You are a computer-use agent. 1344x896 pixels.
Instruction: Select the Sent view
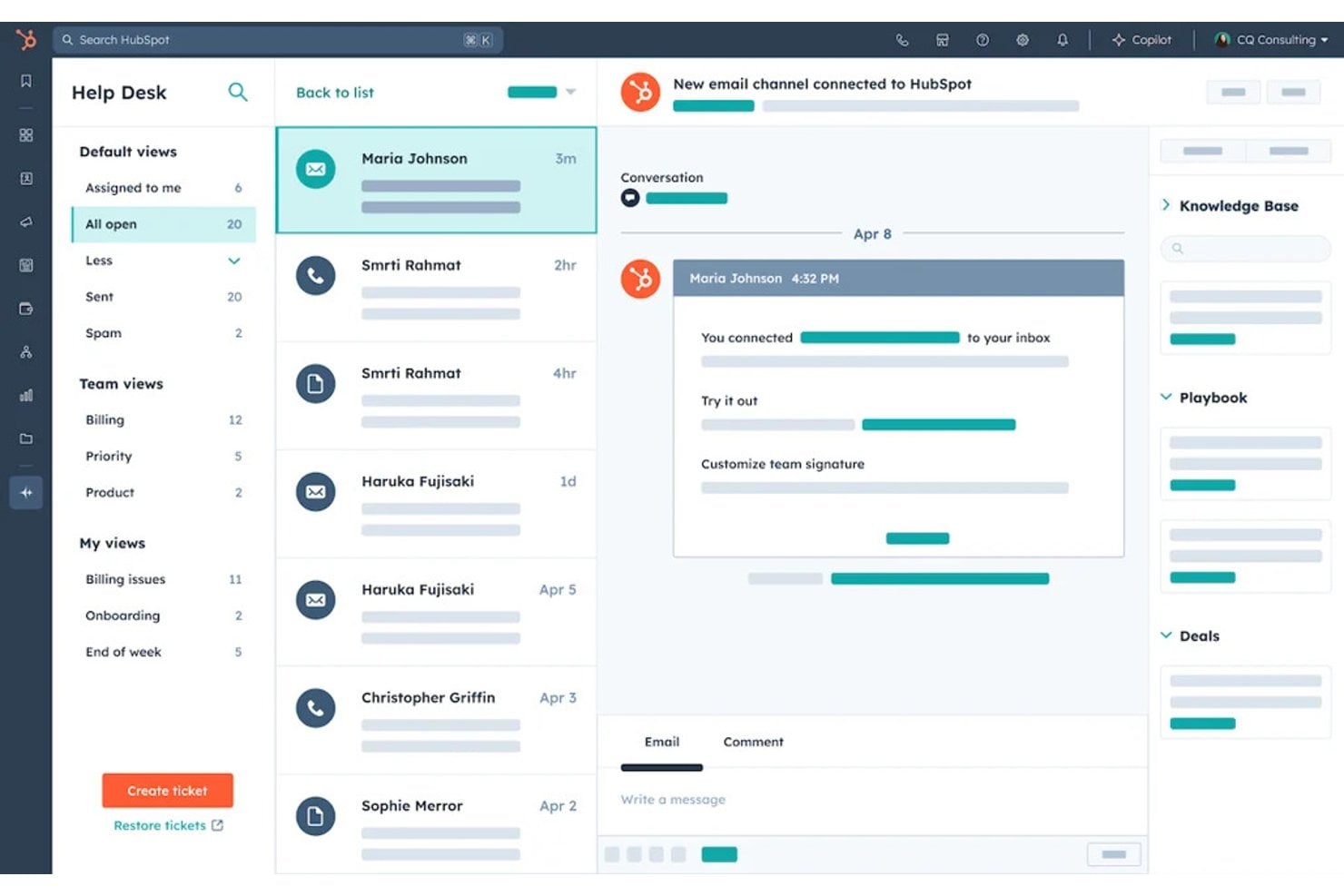163,297
